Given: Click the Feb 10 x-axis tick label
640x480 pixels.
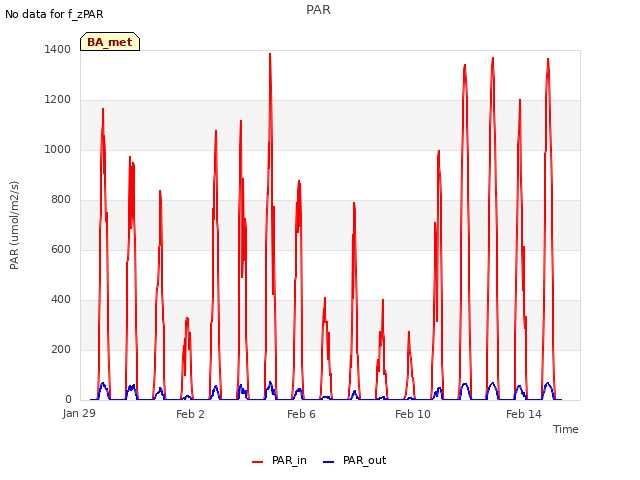Looking at the screenshot, I should click(413, 414).
